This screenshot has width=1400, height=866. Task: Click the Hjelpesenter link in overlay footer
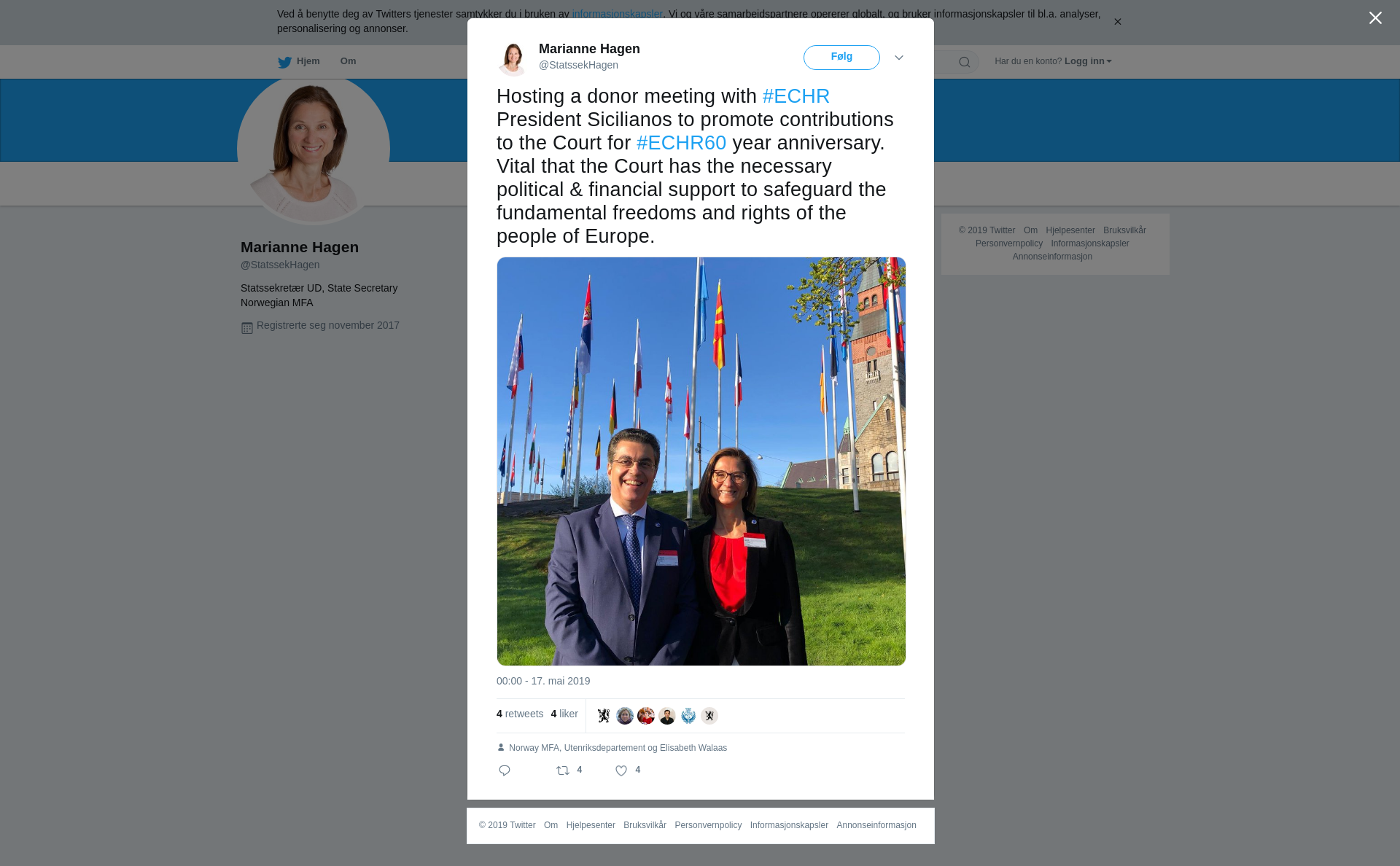591,825
